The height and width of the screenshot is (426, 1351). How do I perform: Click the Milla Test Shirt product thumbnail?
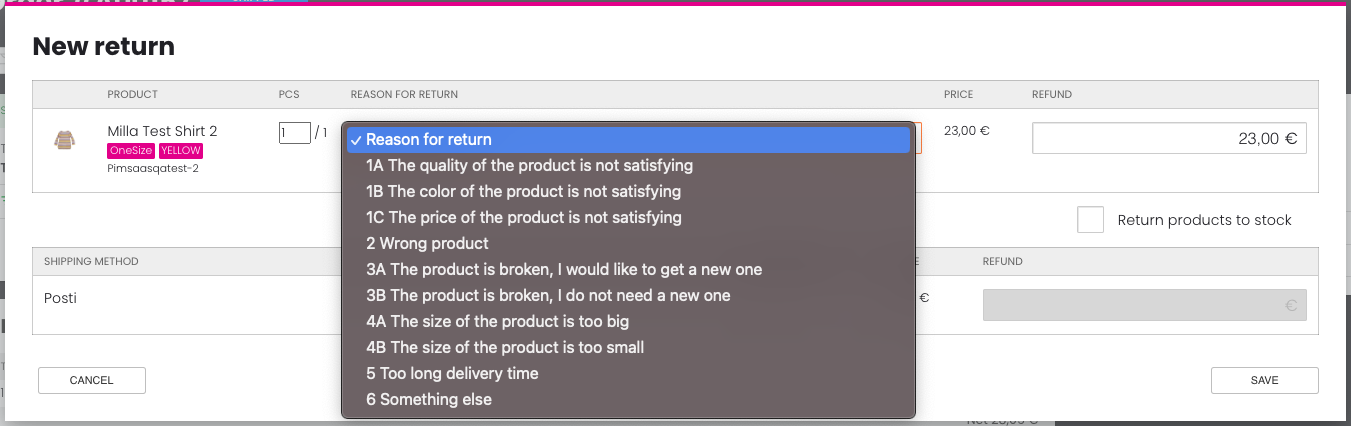(64, 141)
